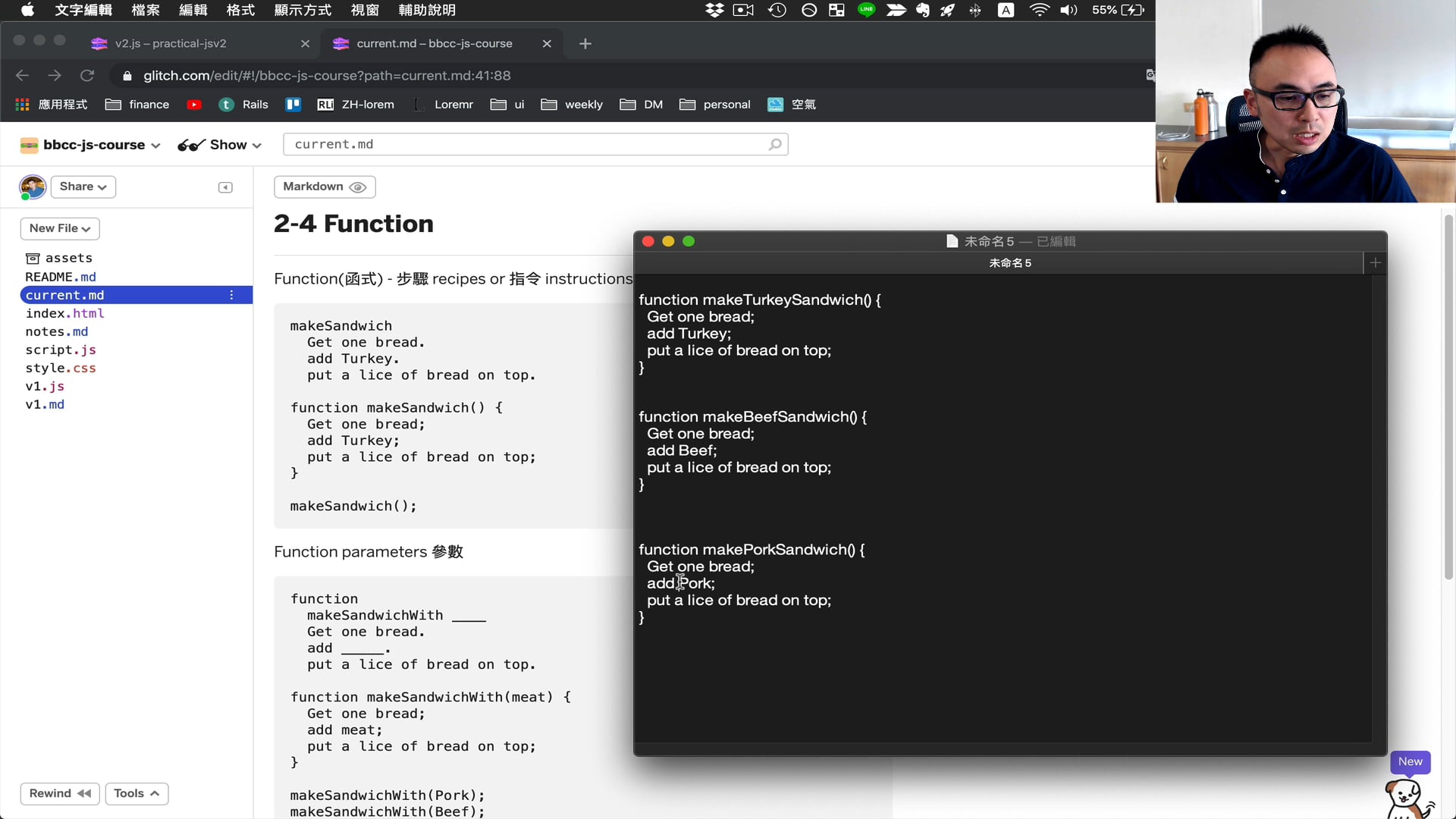
Task: Switch to v2.js practical-jsv2 browser tab
Action: (x=171, y=43)
